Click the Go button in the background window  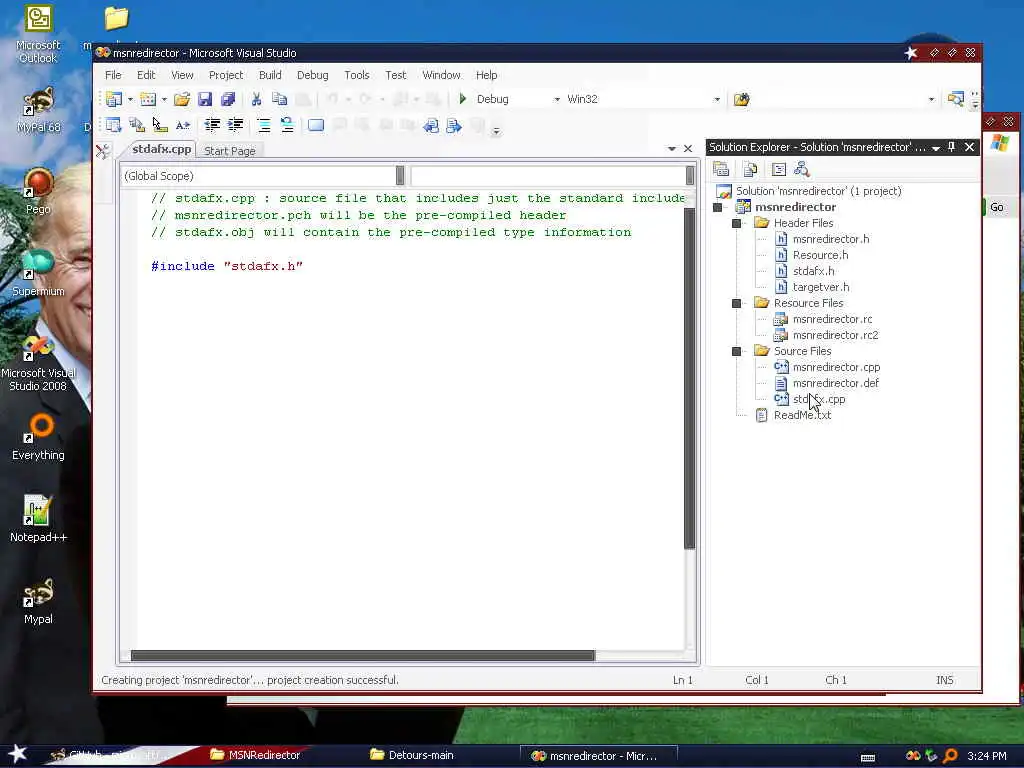coord(996,208)
